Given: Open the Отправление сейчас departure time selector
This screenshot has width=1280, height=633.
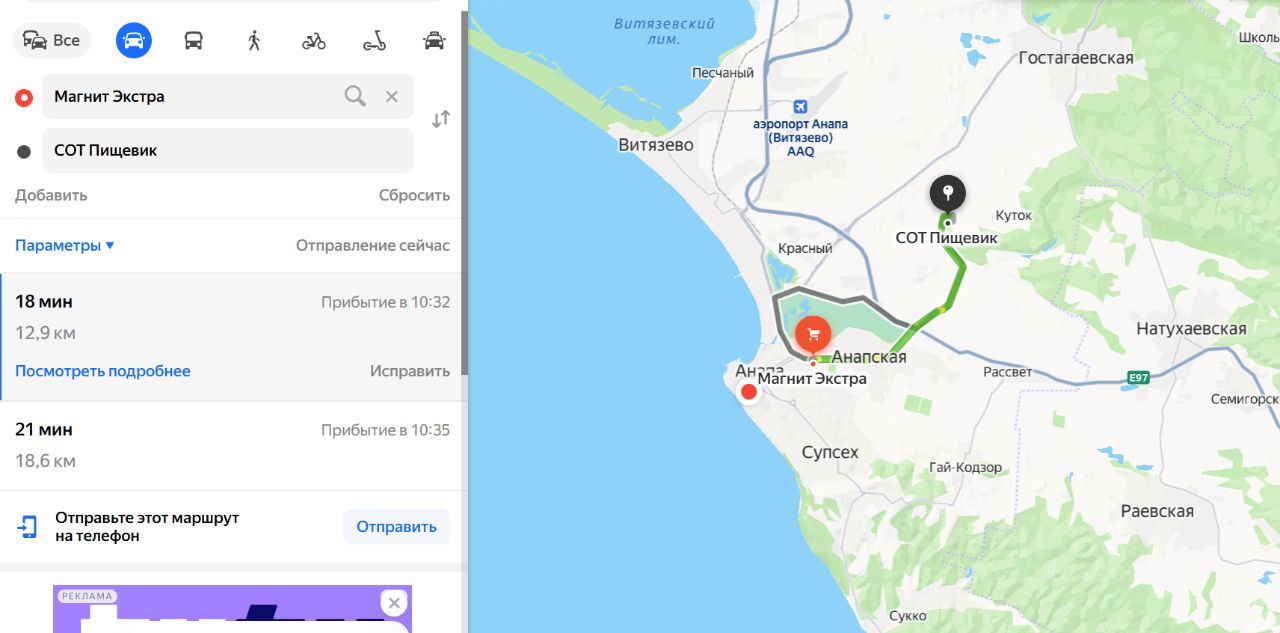Looking at the screenshot, I should pyautogui.click(x=373, y=245).
